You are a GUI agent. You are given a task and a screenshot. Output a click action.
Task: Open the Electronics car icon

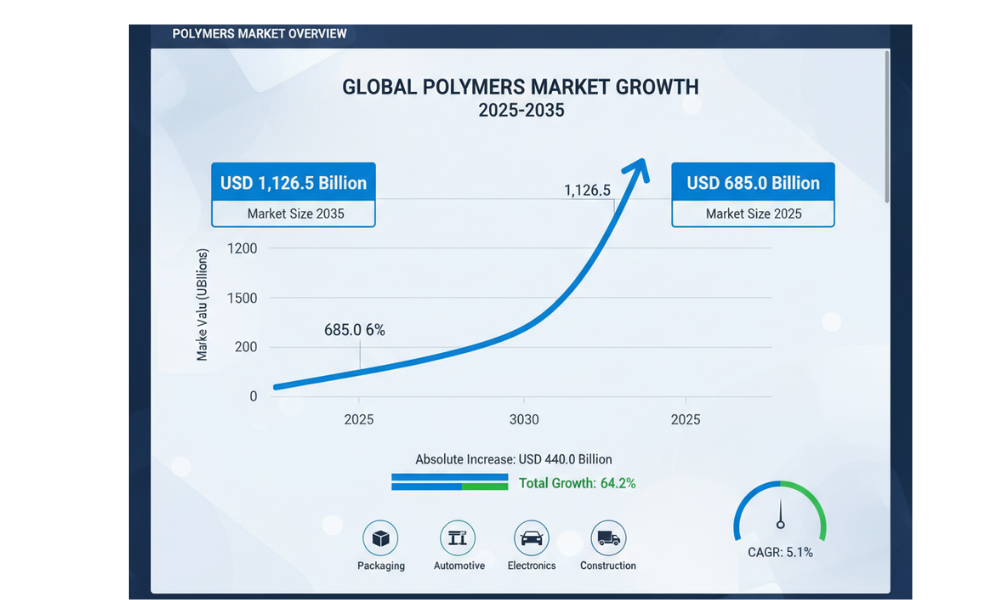coord(532,538)
